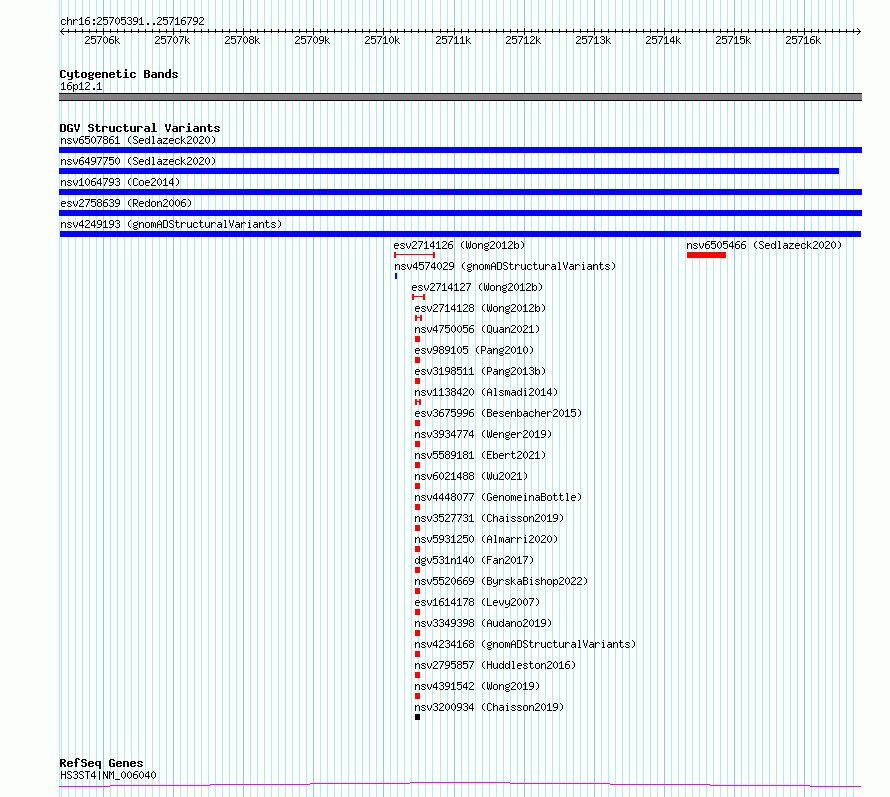The width and height of the screenshot is (890, 797).
Task: Click the nsv5589181 (Ebert2021) label
Action: (480, 455)
